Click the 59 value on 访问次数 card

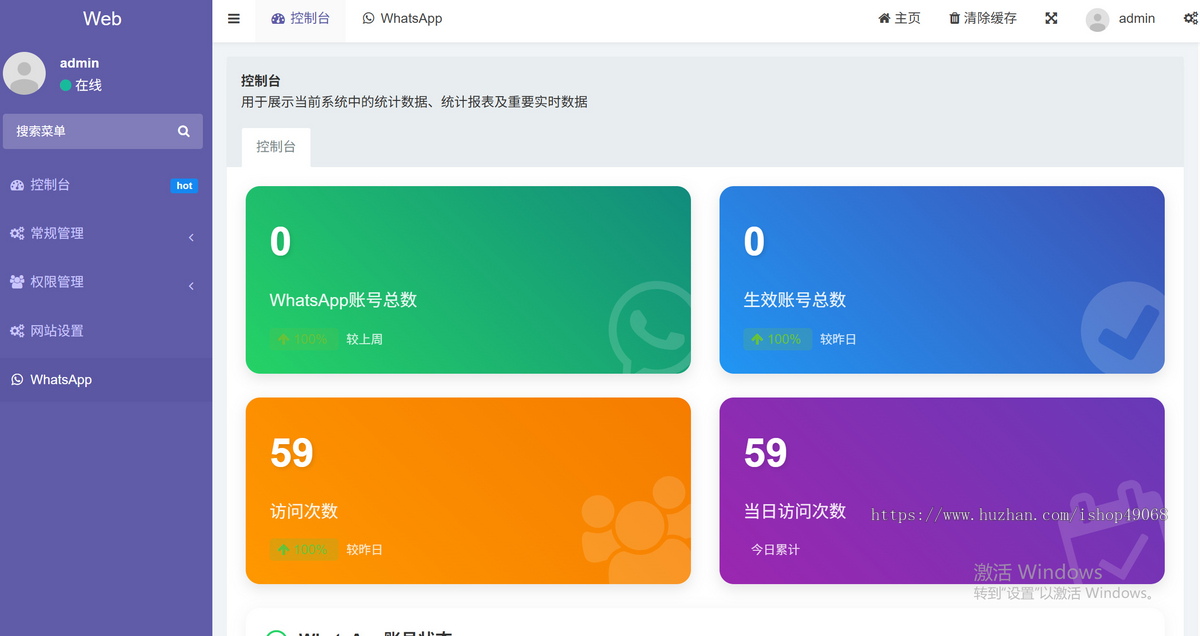[x=292, y=453]
